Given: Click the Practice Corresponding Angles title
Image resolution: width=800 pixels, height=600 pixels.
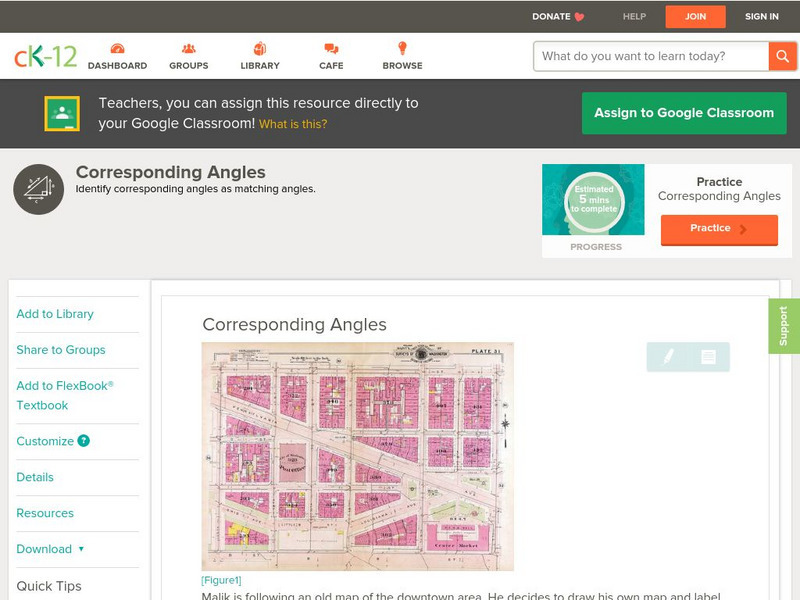Looking at the screenshot, I should (x=719, y=189).
